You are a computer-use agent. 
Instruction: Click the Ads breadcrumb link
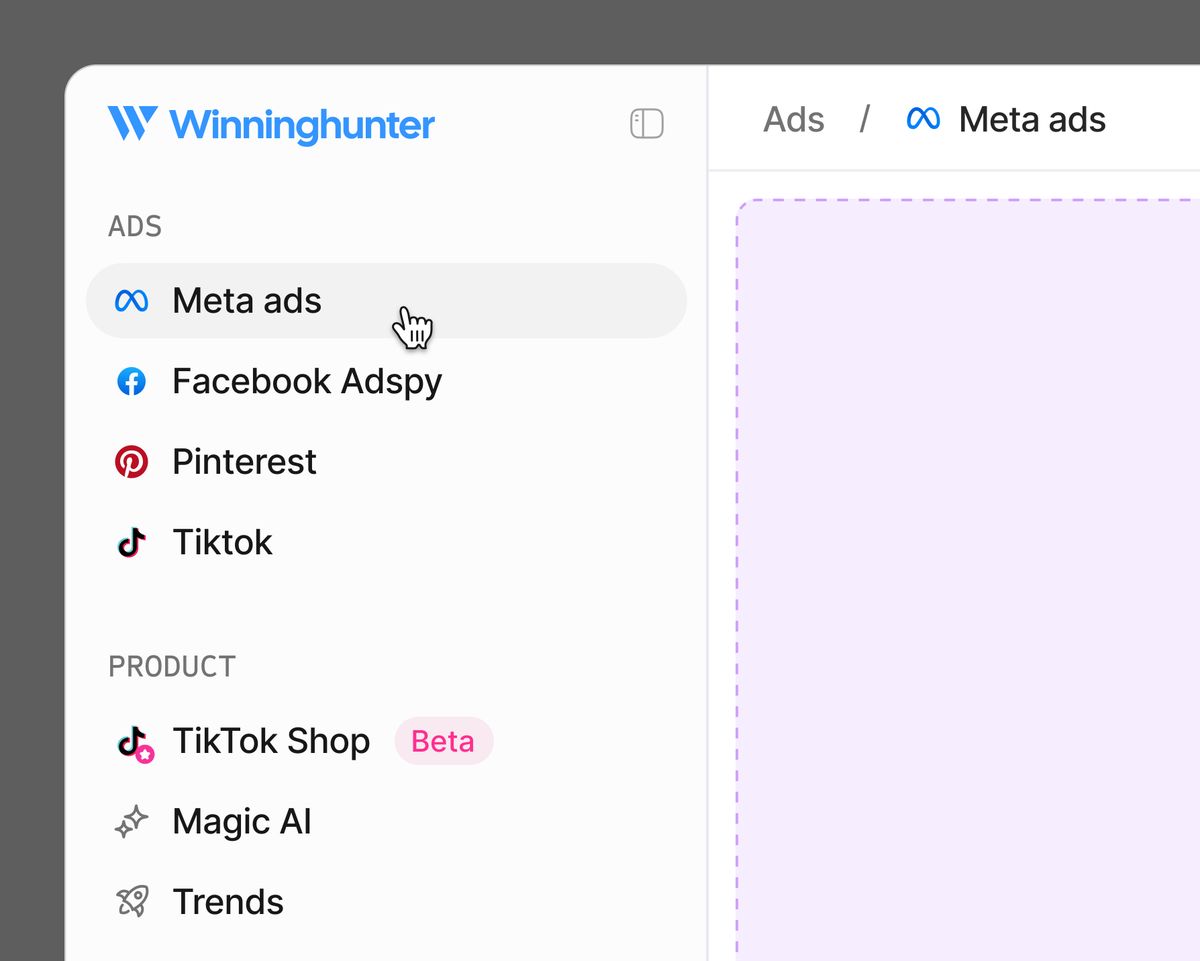794,120
